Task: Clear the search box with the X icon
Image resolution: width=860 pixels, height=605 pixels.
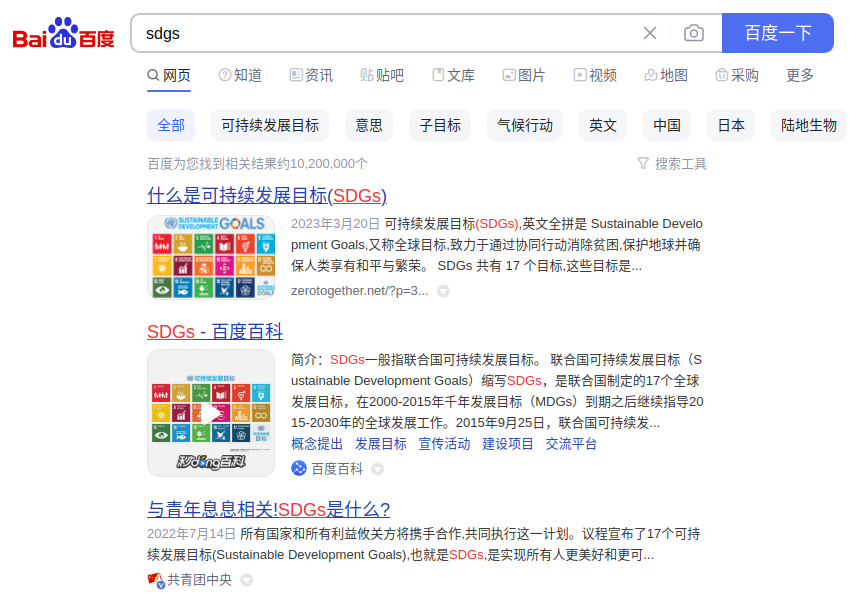Action: click(x=650, y=33)
